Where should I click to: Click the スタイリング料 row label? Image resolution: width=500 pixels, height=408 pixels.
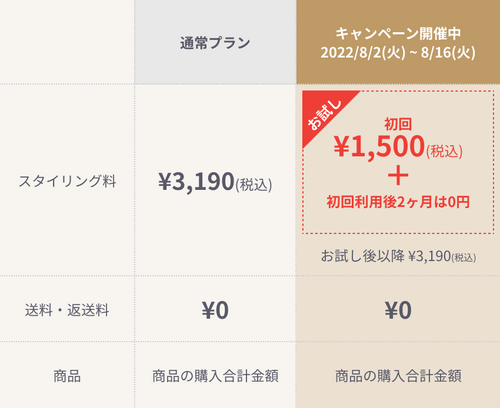tap(67, 181)
